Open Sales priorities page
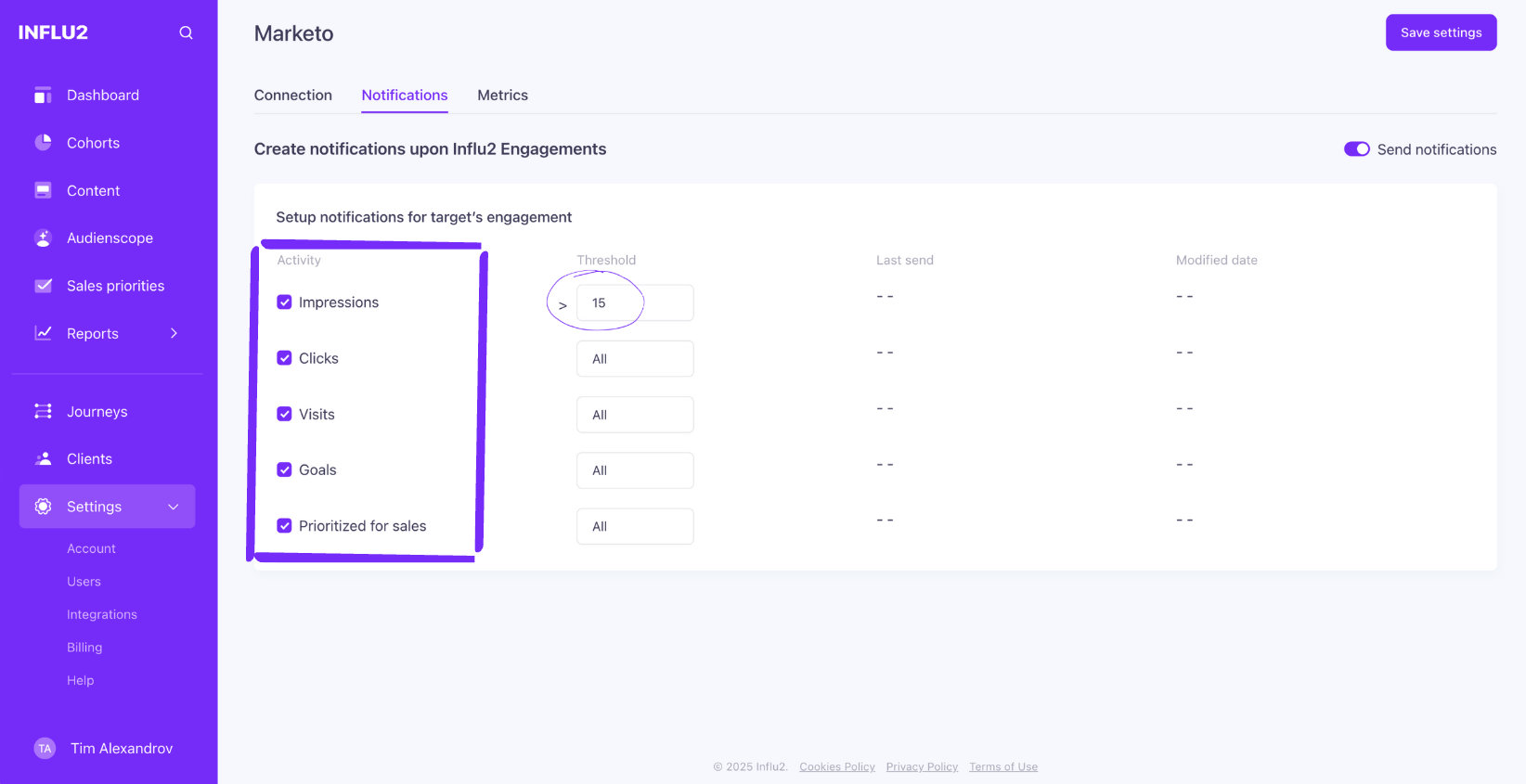This screenshot has height=784, width=1526. tap(115, 286)
